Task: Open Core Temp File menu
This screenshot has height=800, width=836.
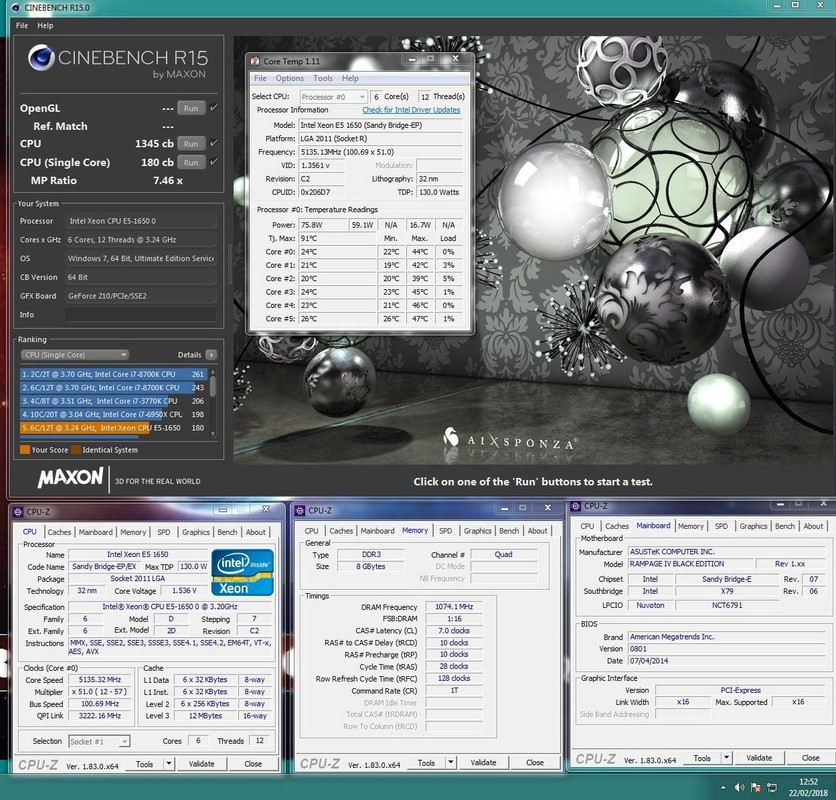Action: point(260,78)
